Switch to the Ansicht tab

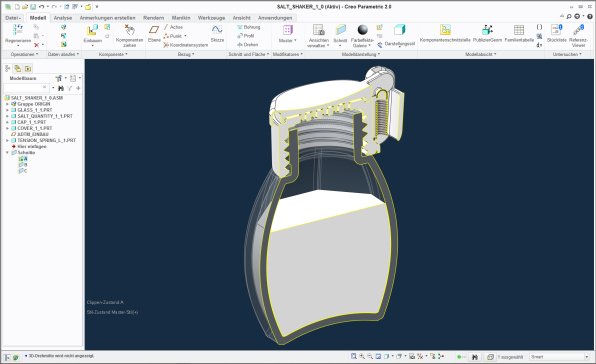point(241,18)
